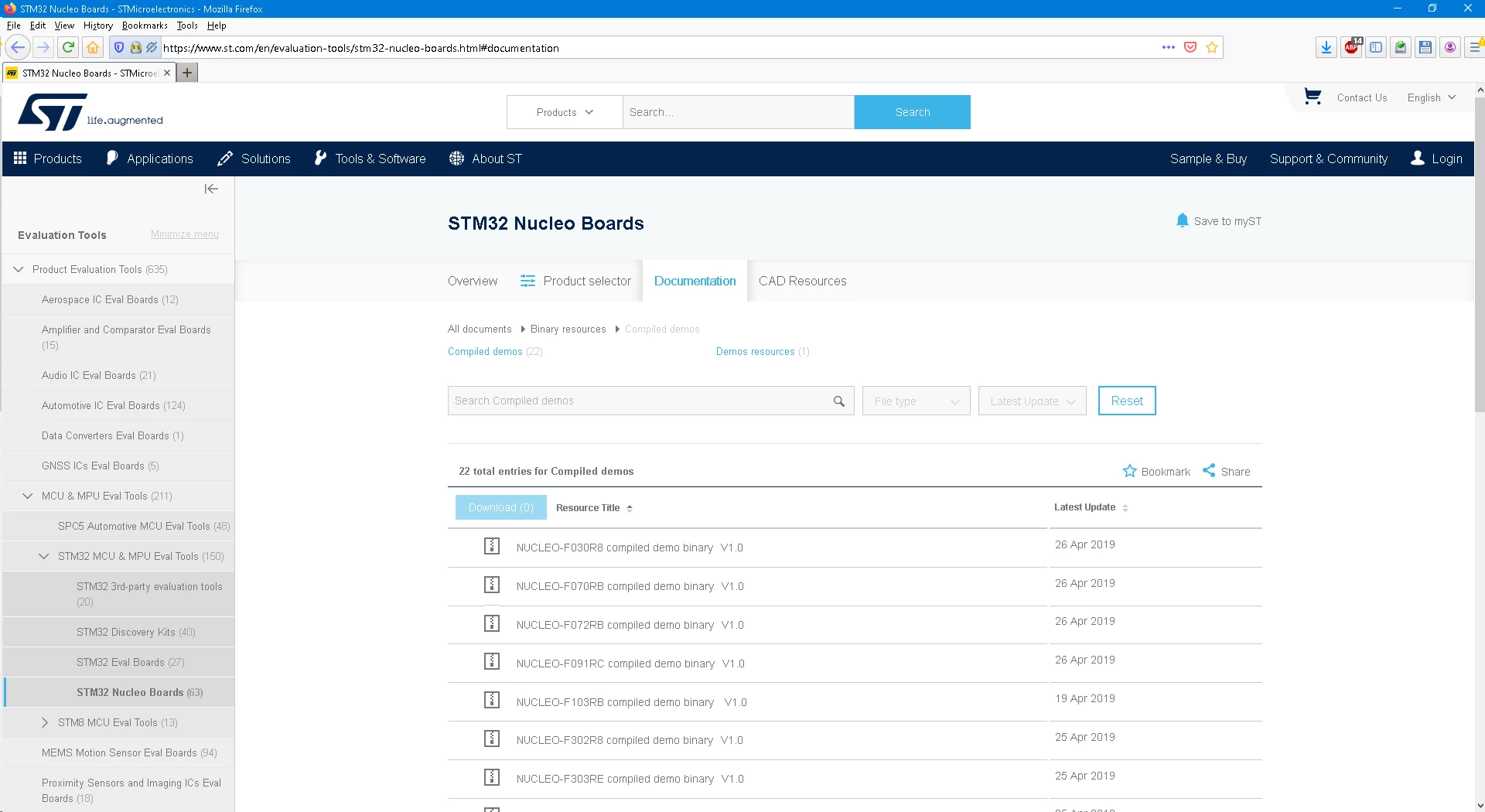Open the Latest Update filter dropdown

[1033, 401]
